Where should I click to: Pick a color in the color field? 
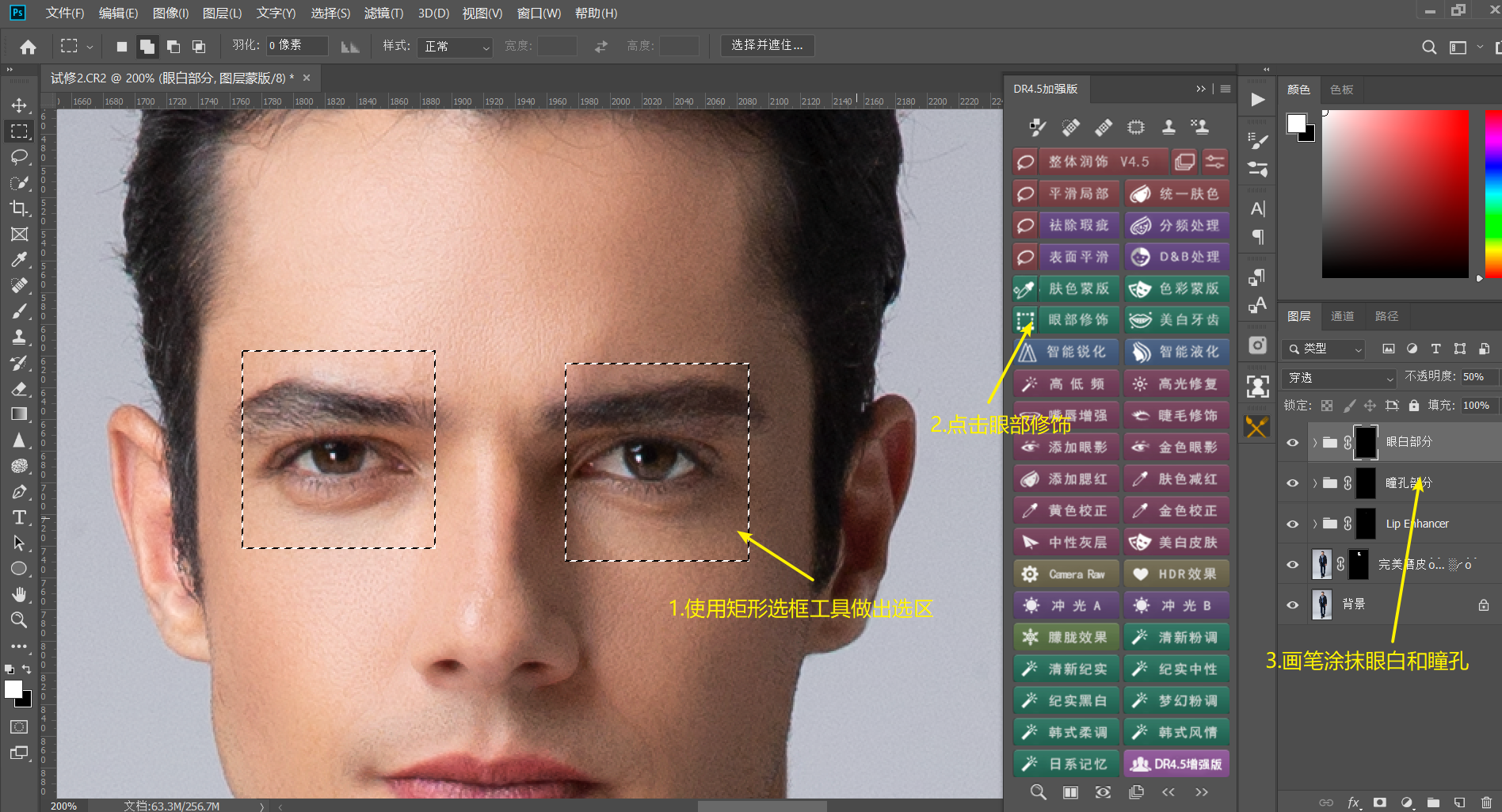[x=1395, y=193]
